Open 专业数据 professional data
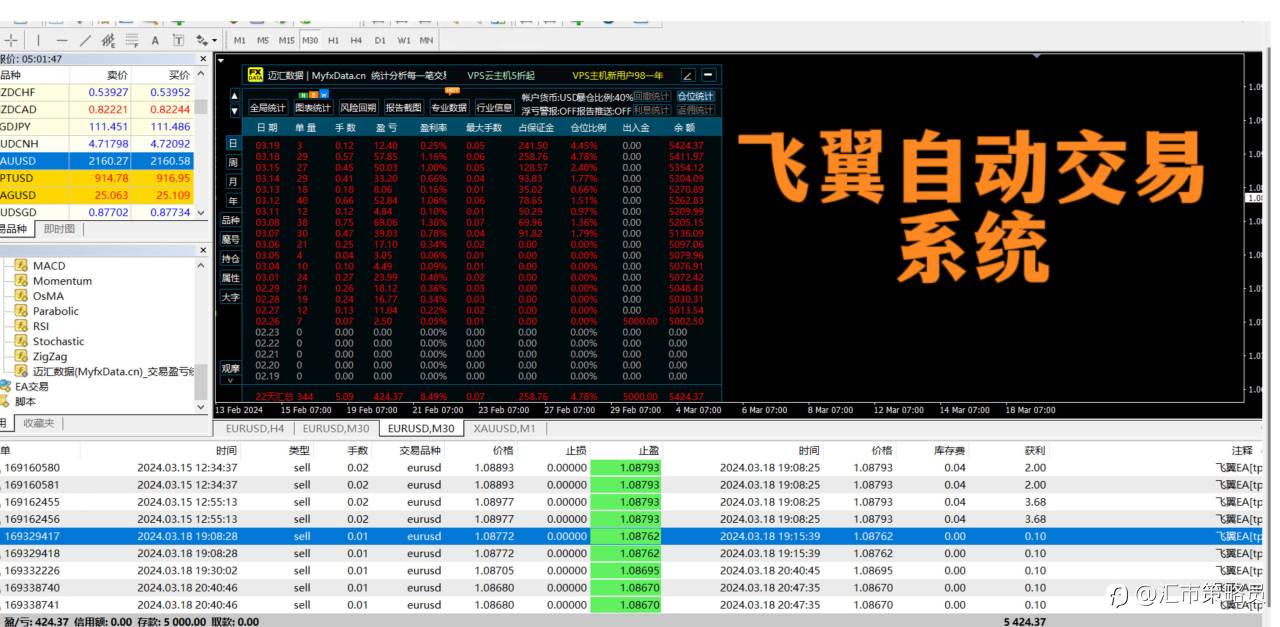 pos(449,108)
